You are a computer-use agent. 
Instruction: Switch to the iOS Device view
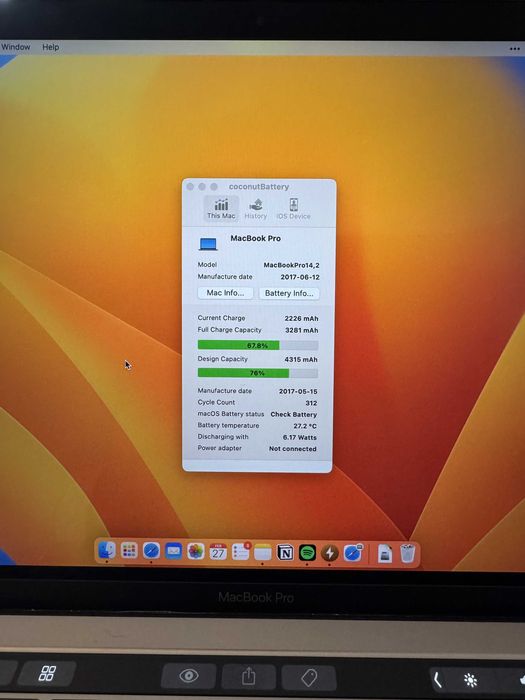[x=293, y=208]
